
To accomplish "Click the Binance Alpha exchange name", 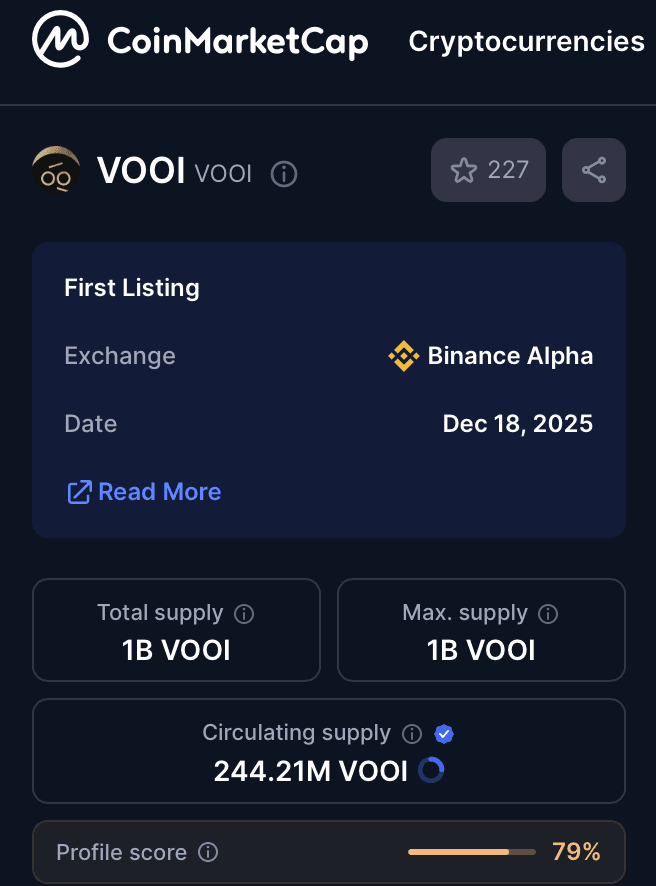I will 509,356.
